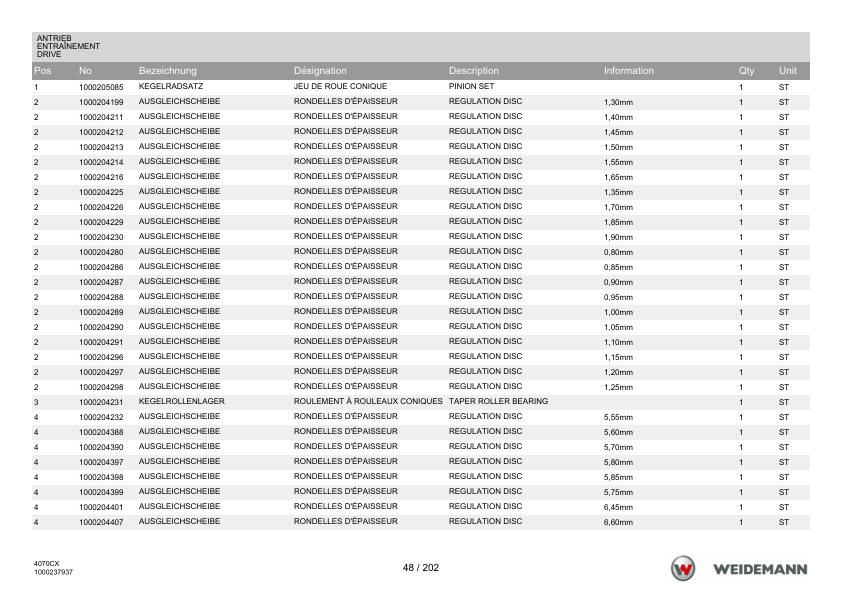Click the Désignation column header

pyautogui.click(x=320, y=70)
